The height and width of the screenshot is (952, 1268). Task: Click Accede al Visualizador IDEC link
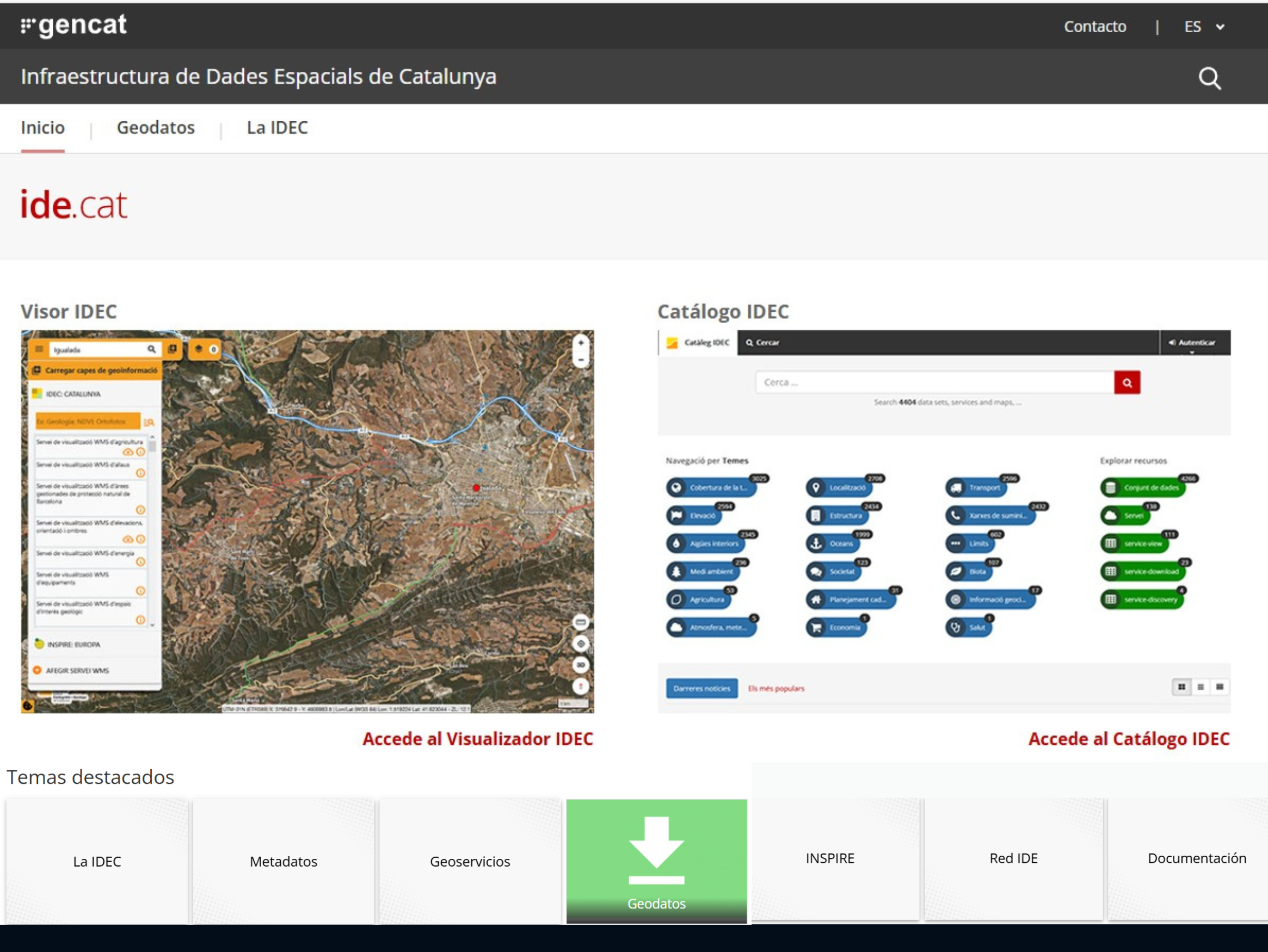coord(477,739)
